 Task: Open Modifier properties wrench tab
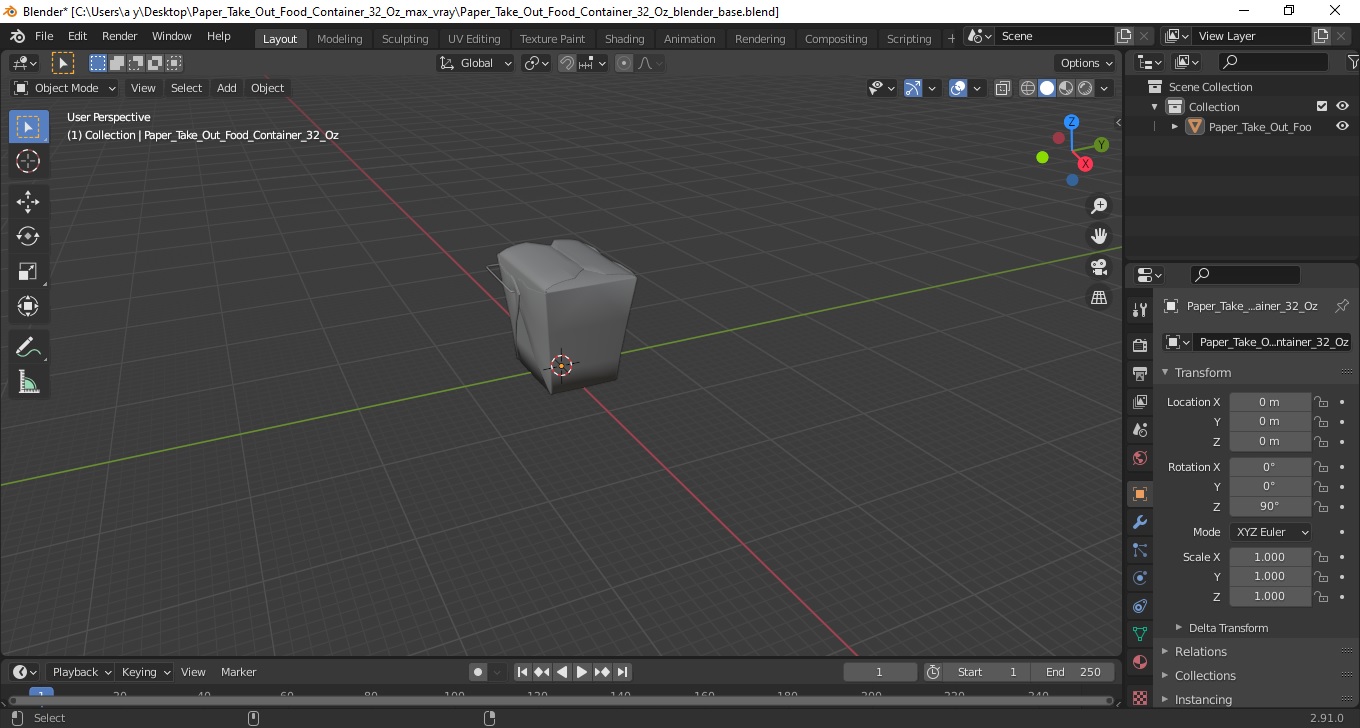(x=1139, y=522)
